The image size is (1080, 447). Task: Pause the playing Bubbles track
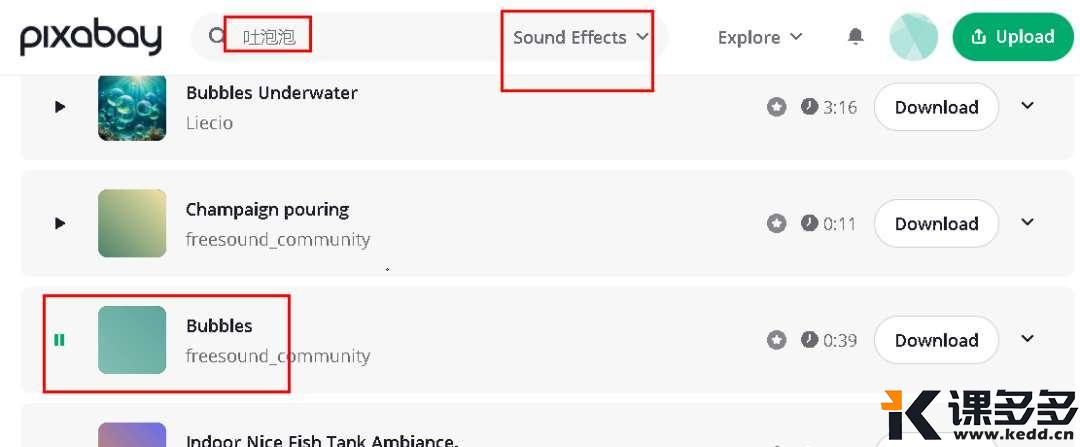click(59, 340)
